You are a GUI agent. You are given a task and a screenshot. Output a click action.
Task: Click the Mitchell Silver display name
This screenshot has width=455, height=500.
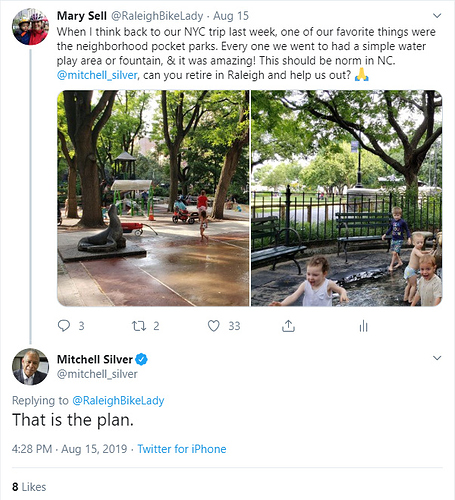[x=95, y=359]
